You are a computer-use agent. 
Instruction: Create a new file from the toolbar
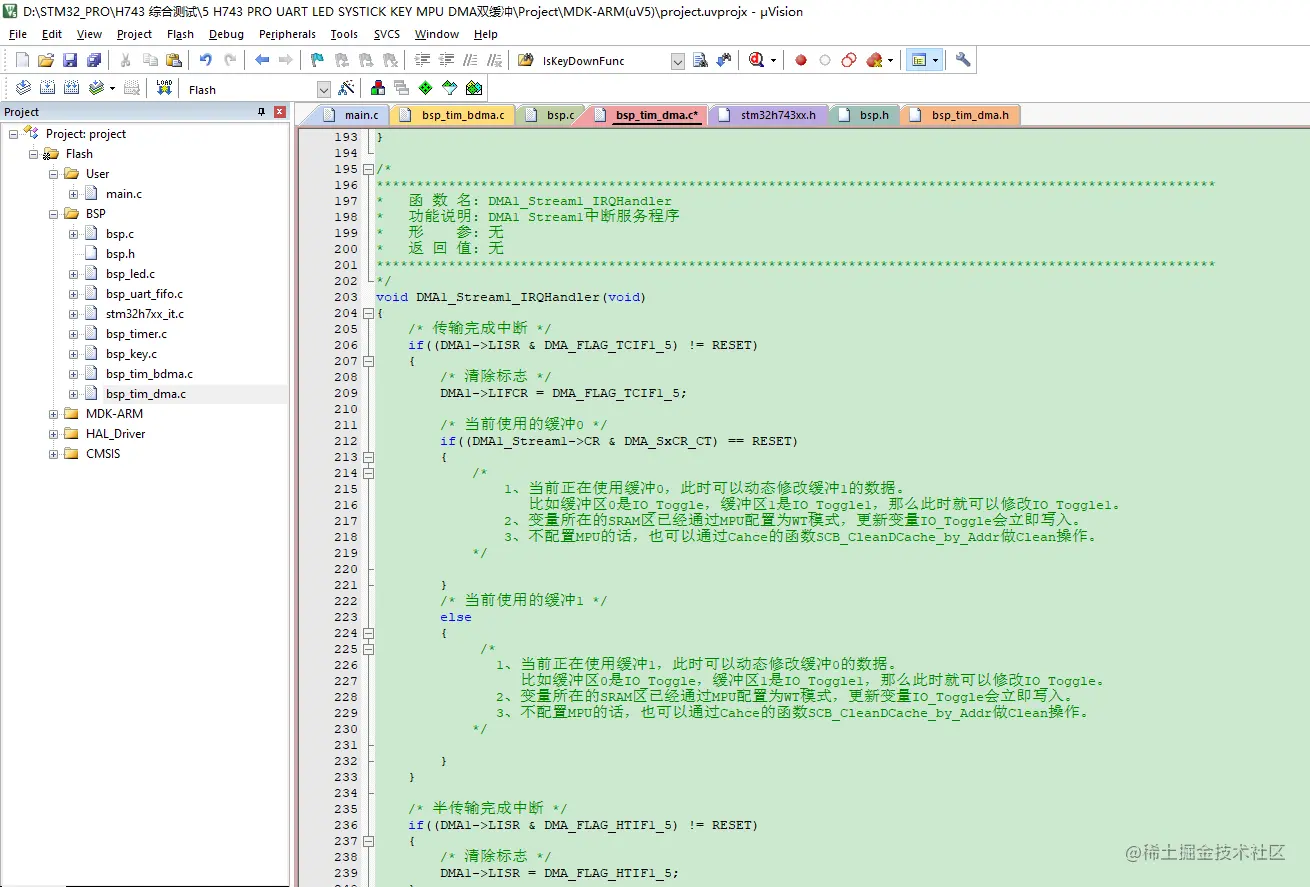pos(22,61)
